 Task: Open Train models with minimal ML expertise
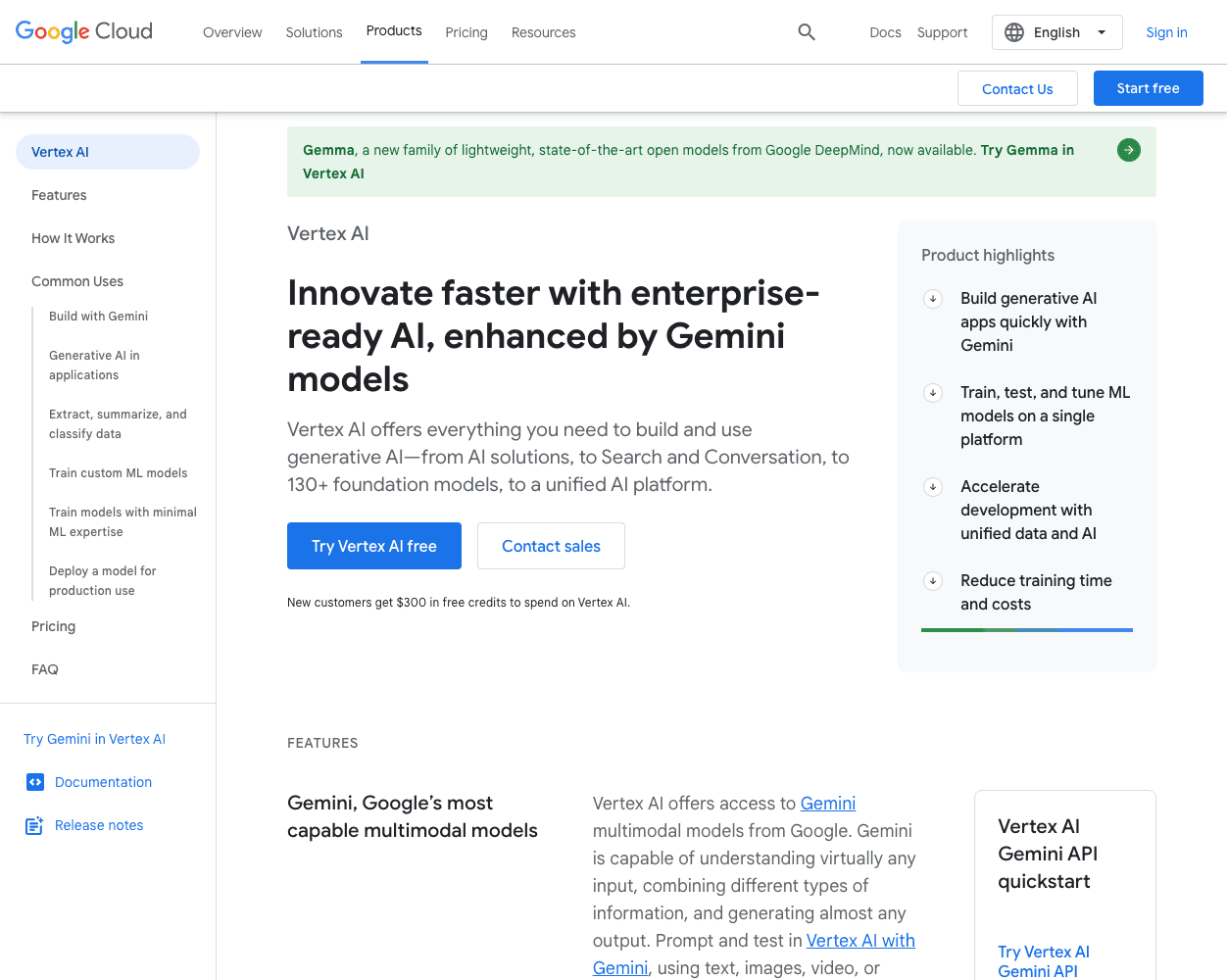pyautogui.click(x=123, y=522)
